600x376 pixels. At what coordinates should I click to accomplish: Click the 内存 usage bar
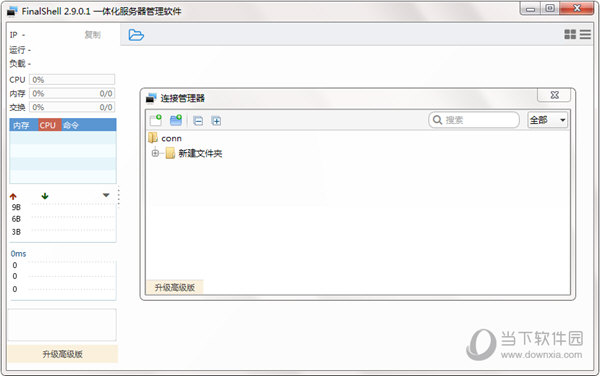click(x=72, y=93)
